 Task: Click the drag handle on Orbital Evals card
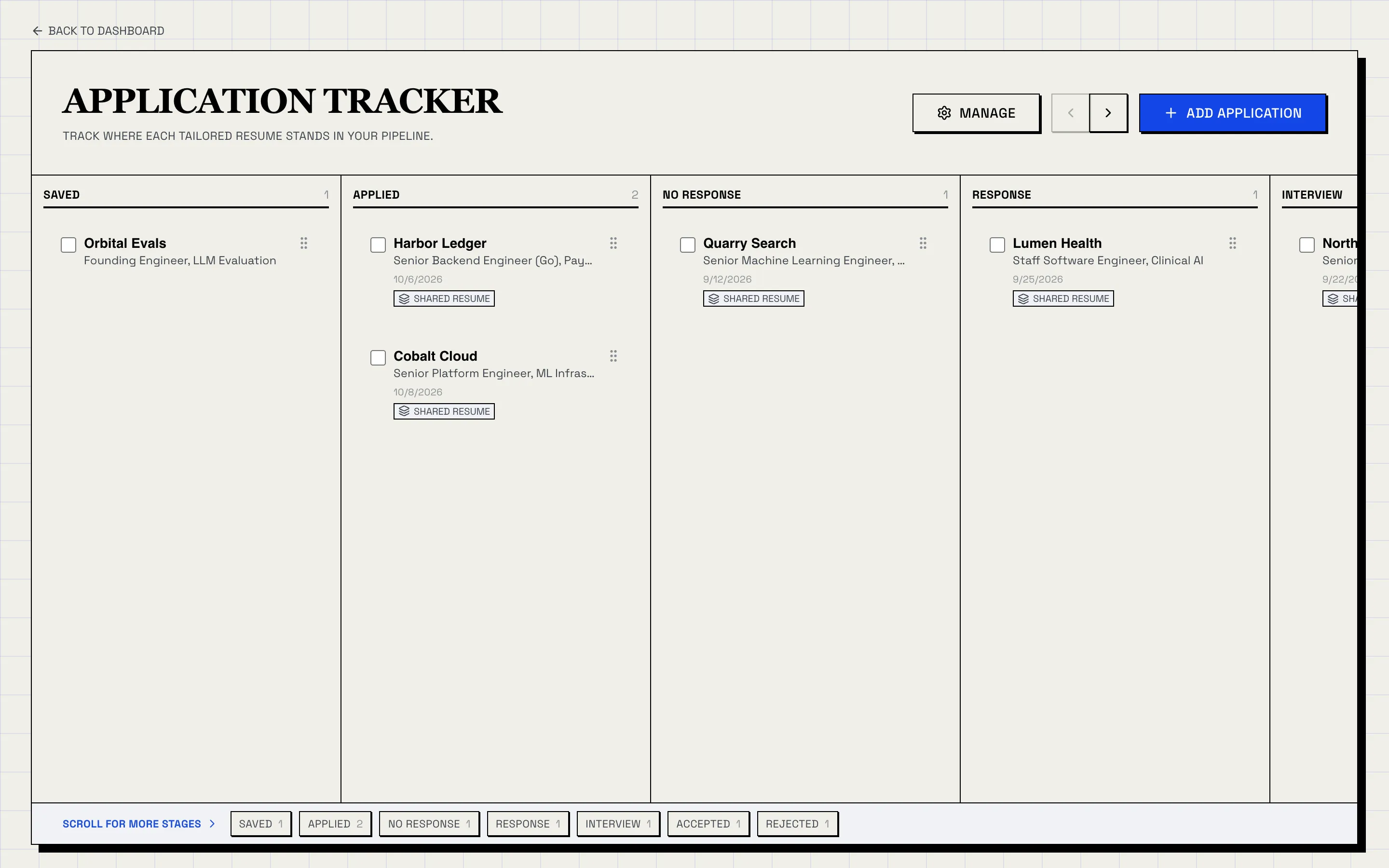click(304, 244)
